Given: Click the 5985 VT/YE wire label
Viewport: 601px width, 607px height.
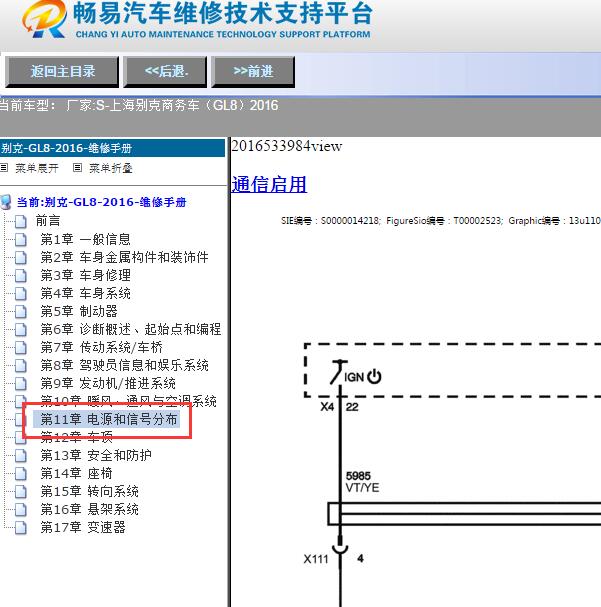Looking at the screenshot, I should [x=363, y=482].
